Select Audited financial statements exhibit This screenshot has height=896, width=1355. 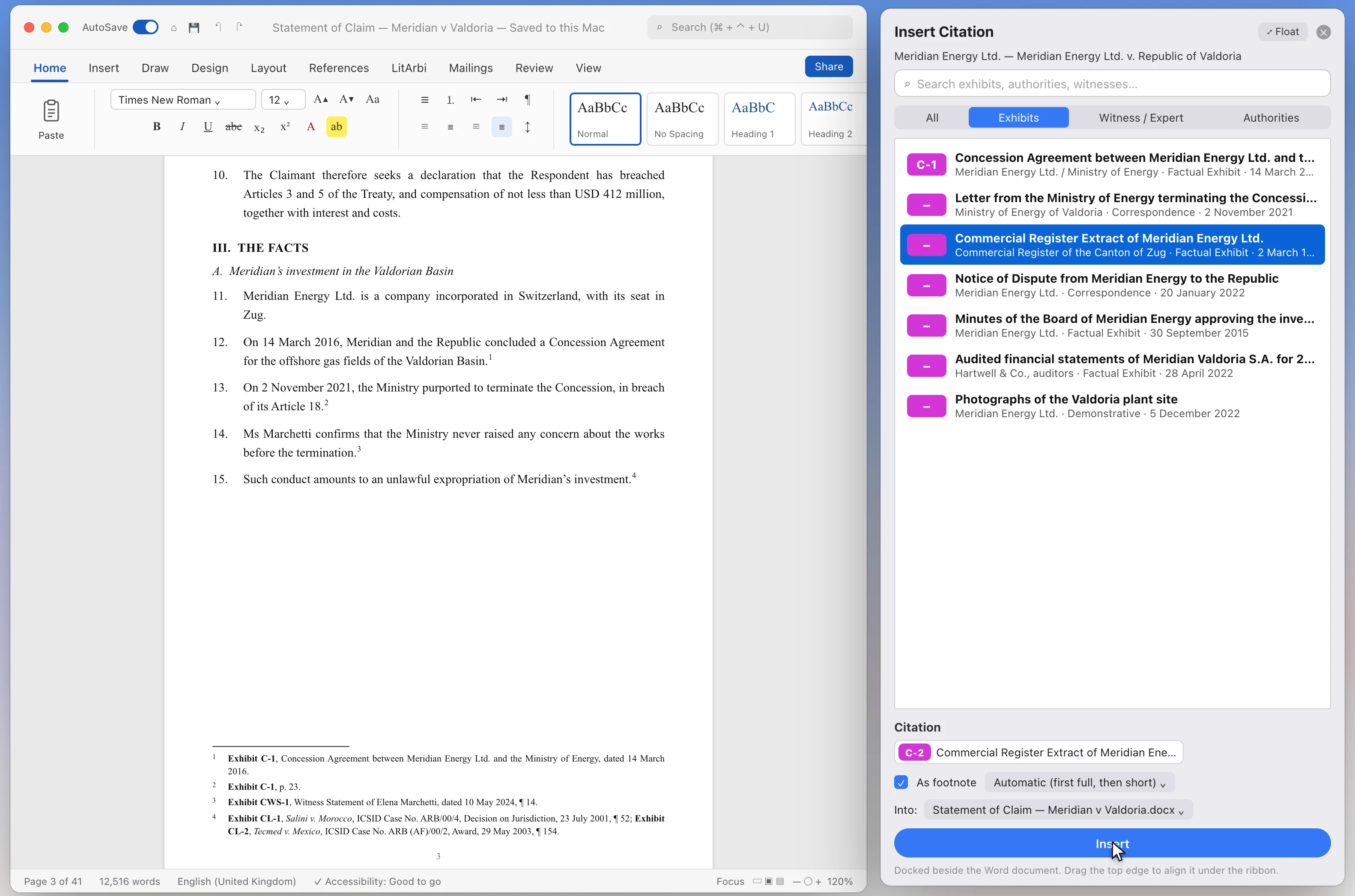click(1112, 366)
